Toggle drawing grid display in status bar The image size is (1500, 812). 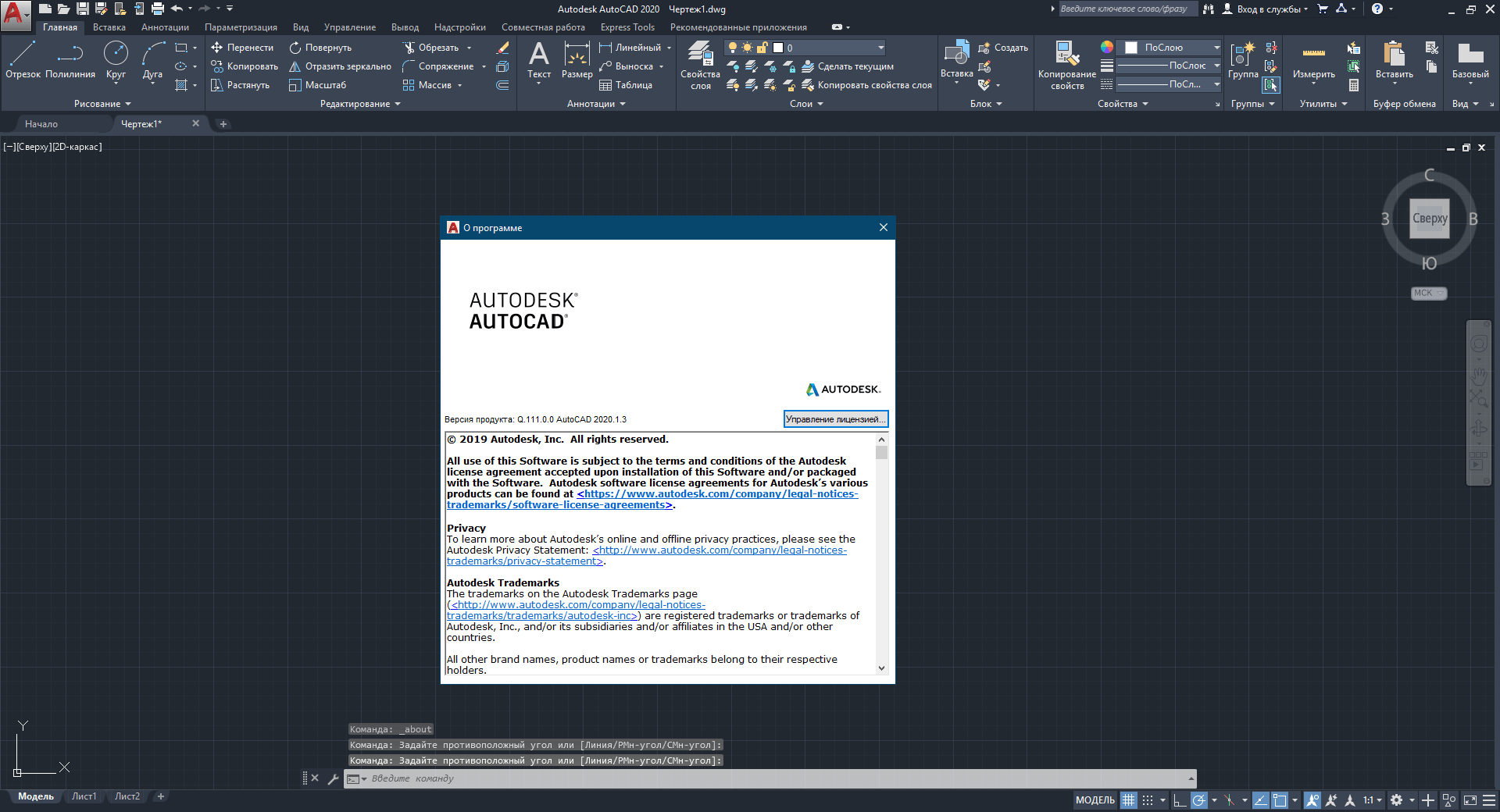(x=1128, y=800)
